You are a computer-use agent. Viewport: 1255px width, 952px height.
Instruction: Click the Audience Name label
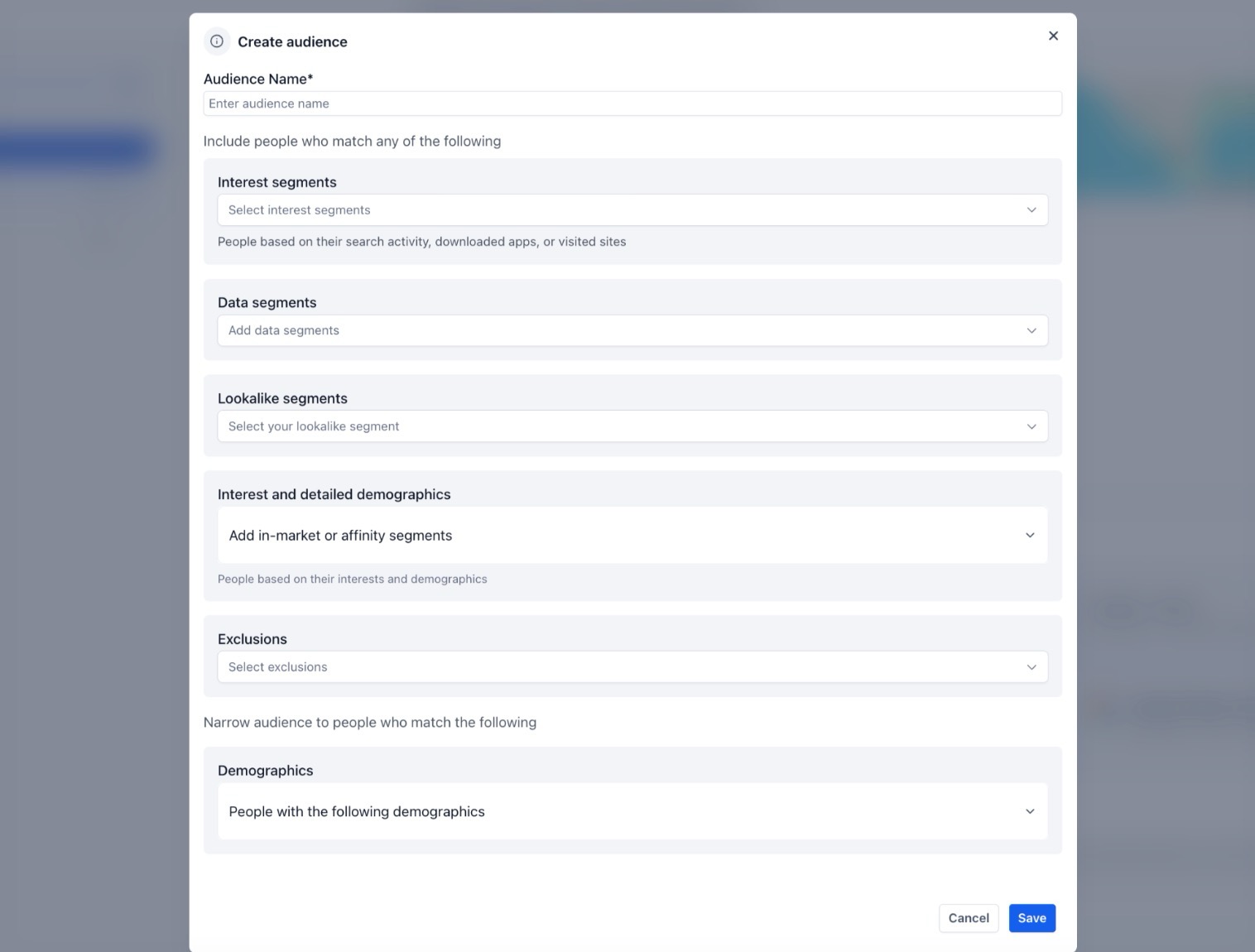pyautogui.click(x=258, y=79)
